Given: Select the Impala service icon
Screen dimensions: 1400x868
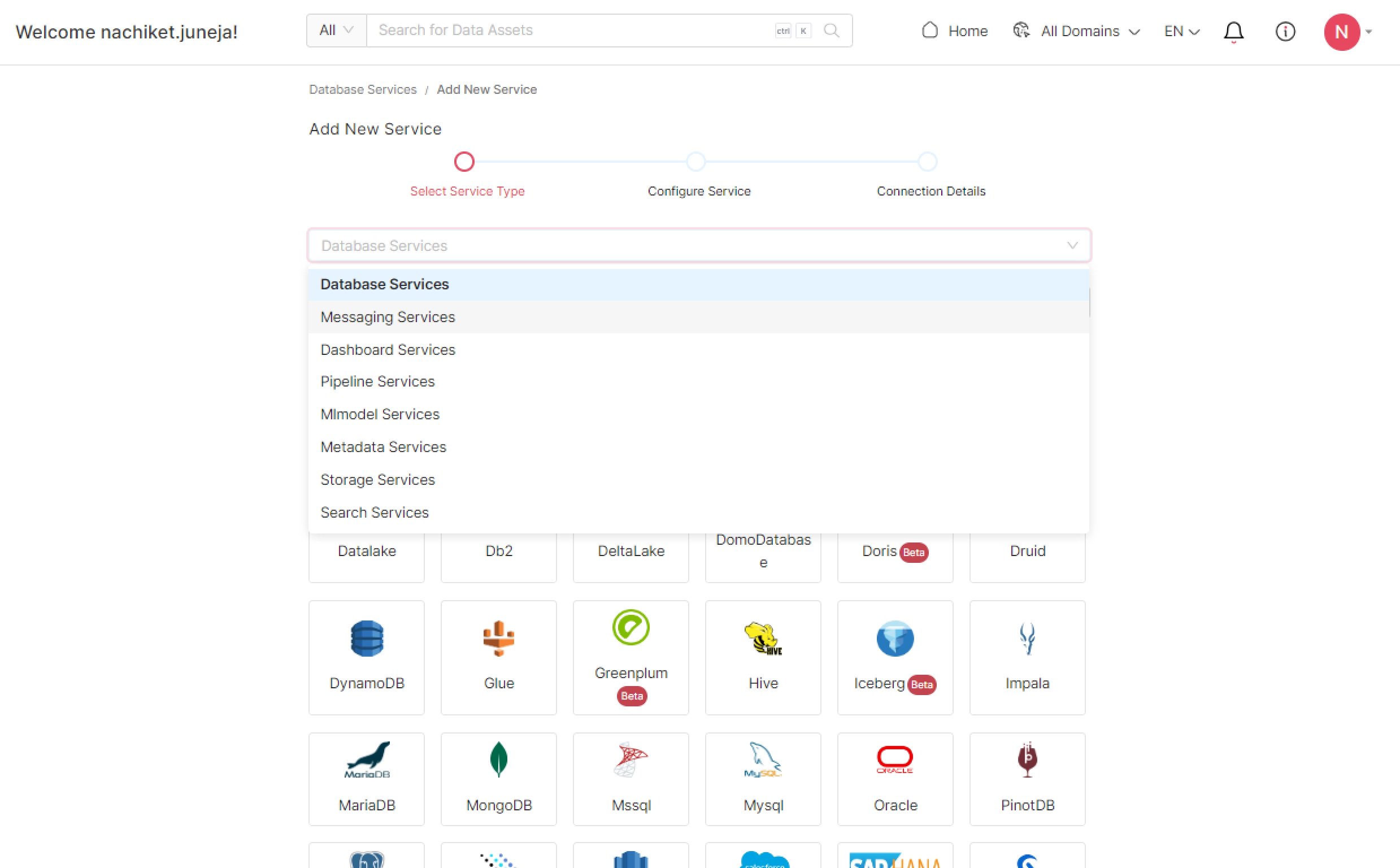Looking at the screenshot, I should pyautogui.click(x=1027, y=638).
